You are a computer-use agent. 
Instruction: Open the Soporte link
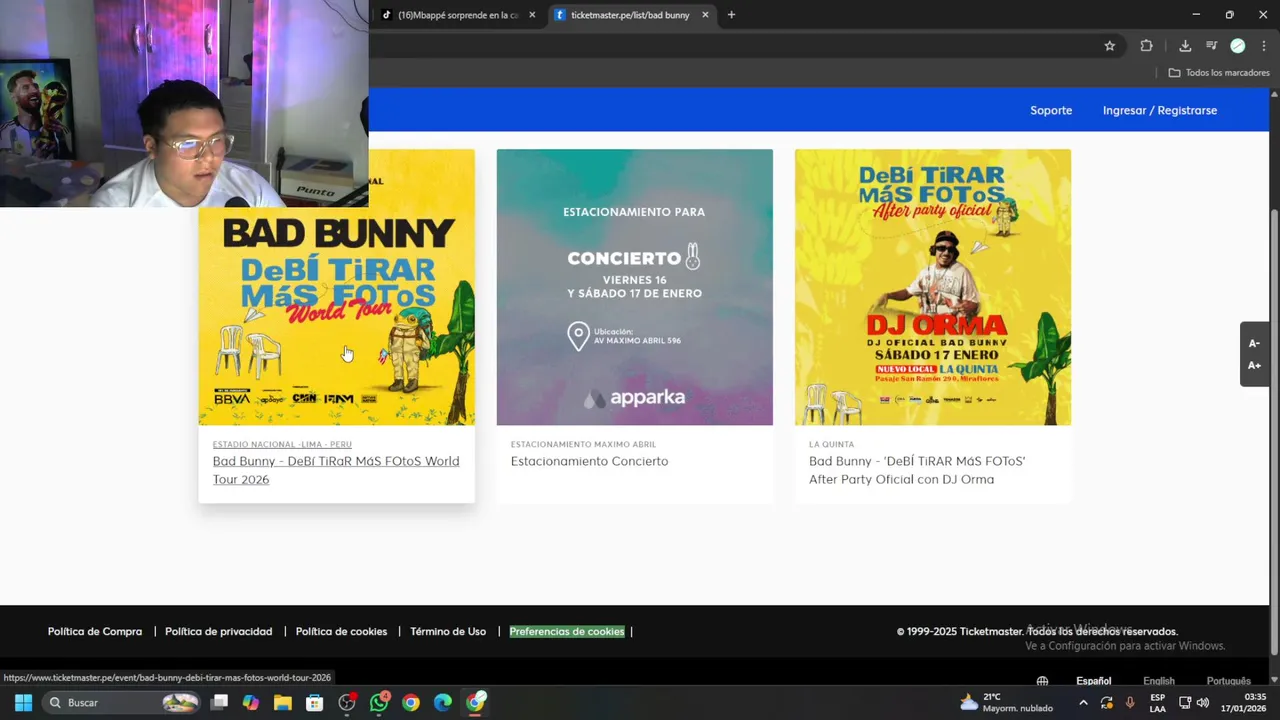click(1051, 110)
